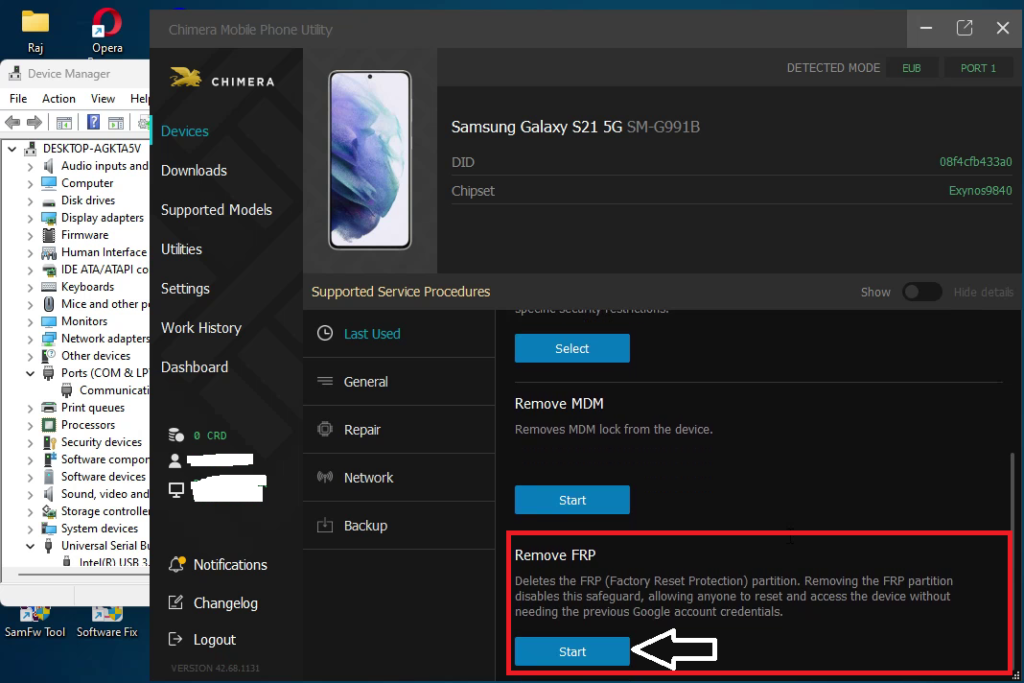Open File menu in Device Manager
Image resolution: width=1024 pixels, height=683 pixels.
pyautogui.click(x=18, y=99)
